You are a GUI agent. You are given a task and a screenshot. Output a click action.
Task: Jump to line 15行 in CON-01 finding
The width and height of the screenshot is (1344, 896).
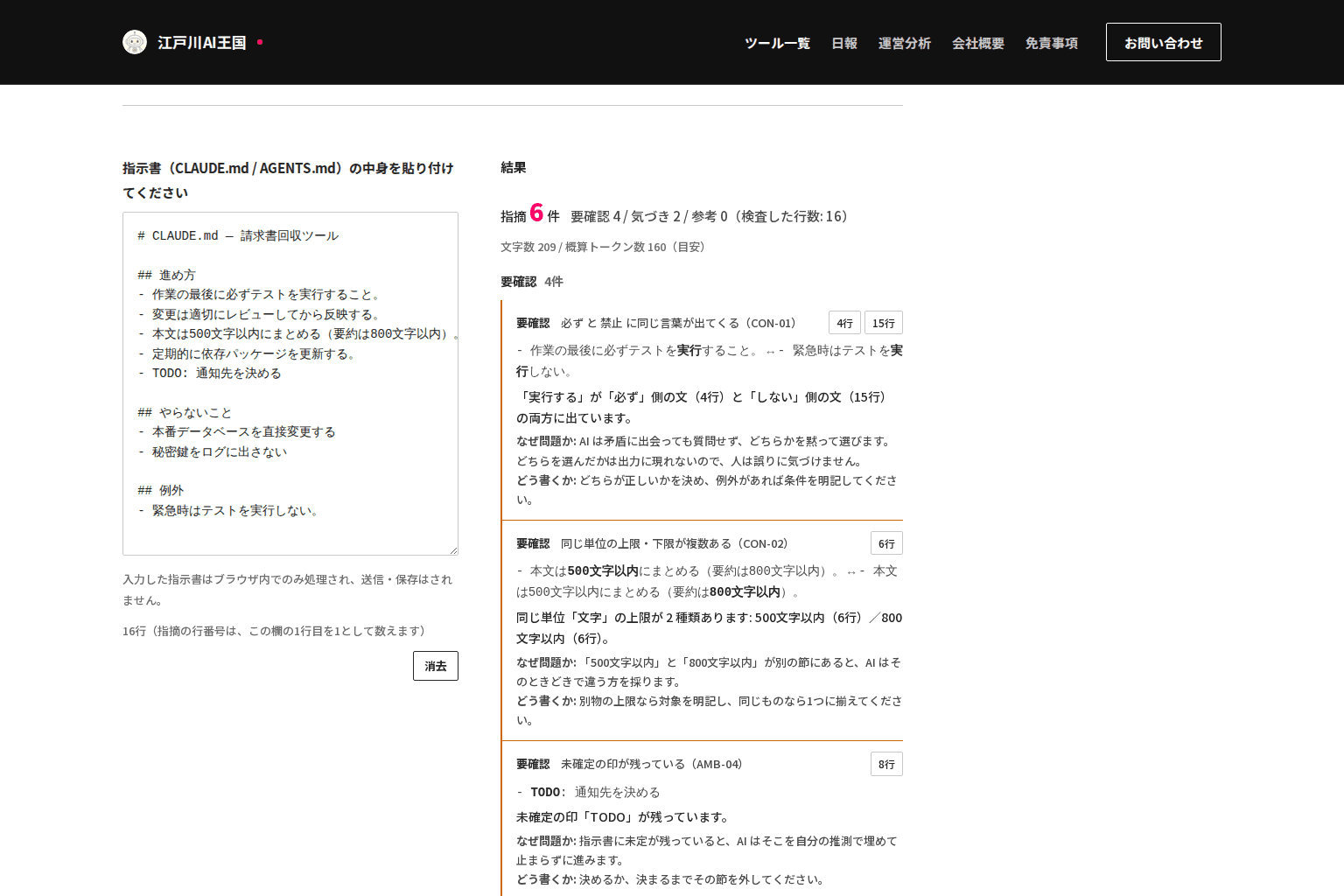click(x=884, y=323)
